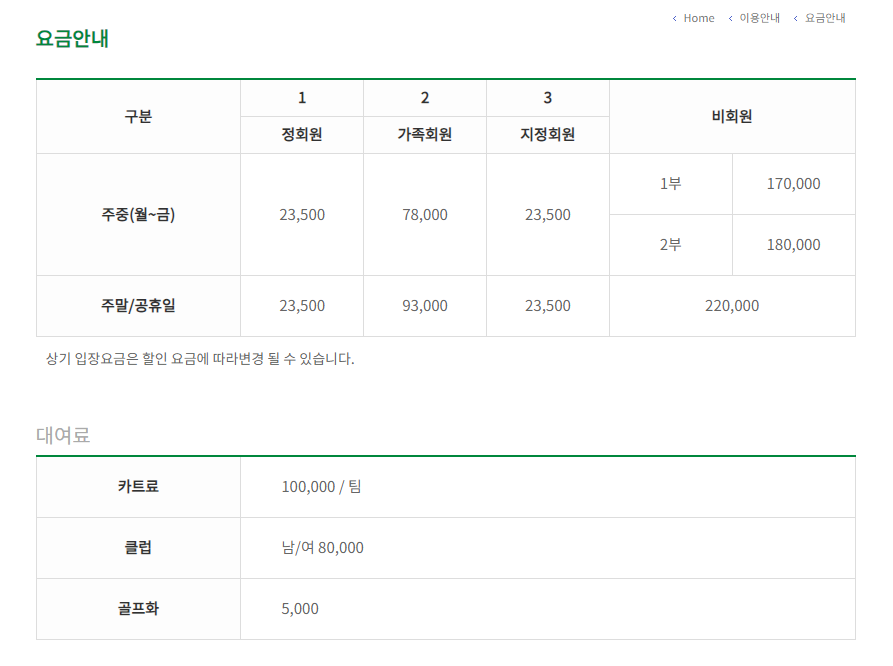Select the column number 2 header

pos(425,98)
